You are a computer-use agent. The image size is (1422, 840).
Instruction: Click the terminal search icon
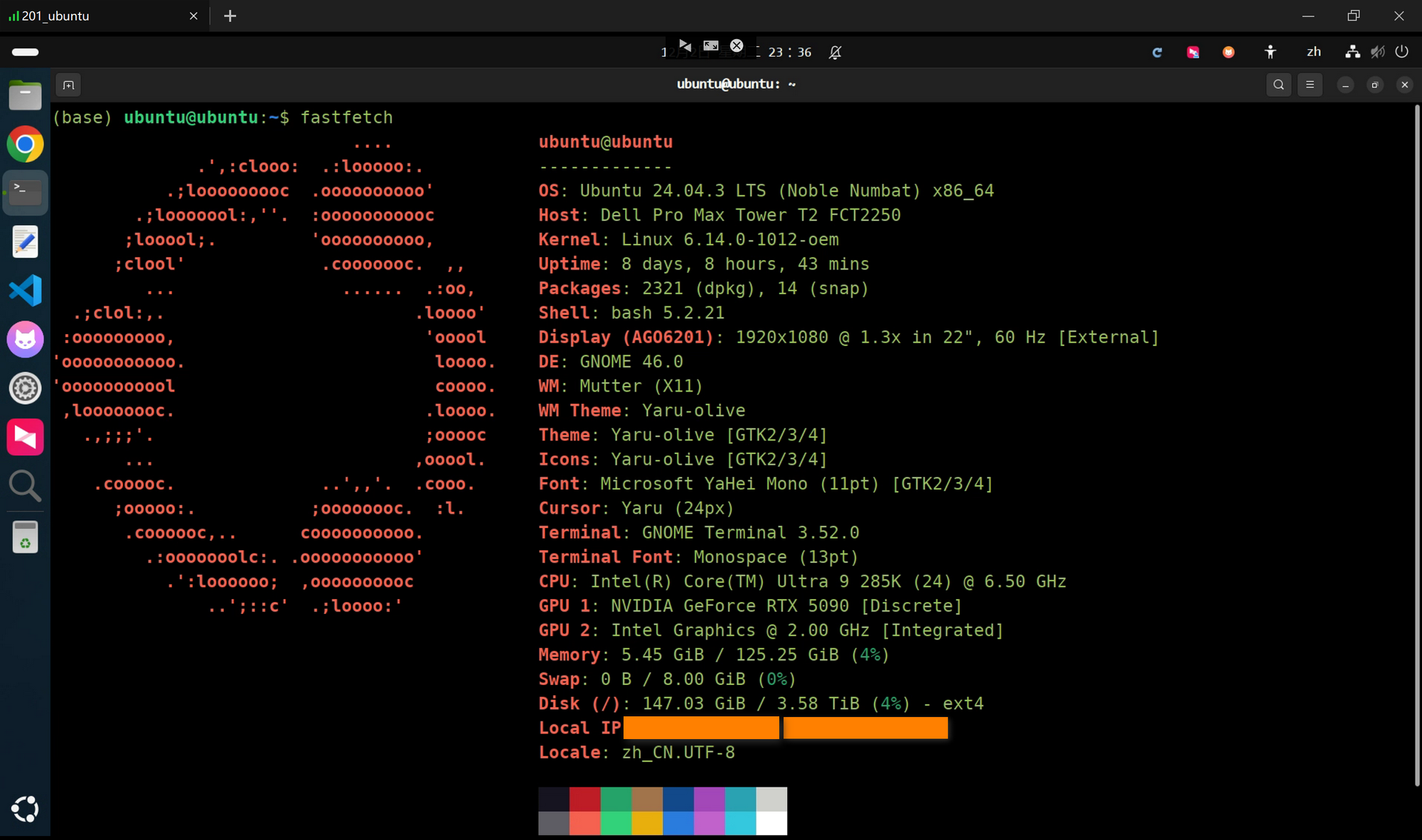pos(1278,85)
